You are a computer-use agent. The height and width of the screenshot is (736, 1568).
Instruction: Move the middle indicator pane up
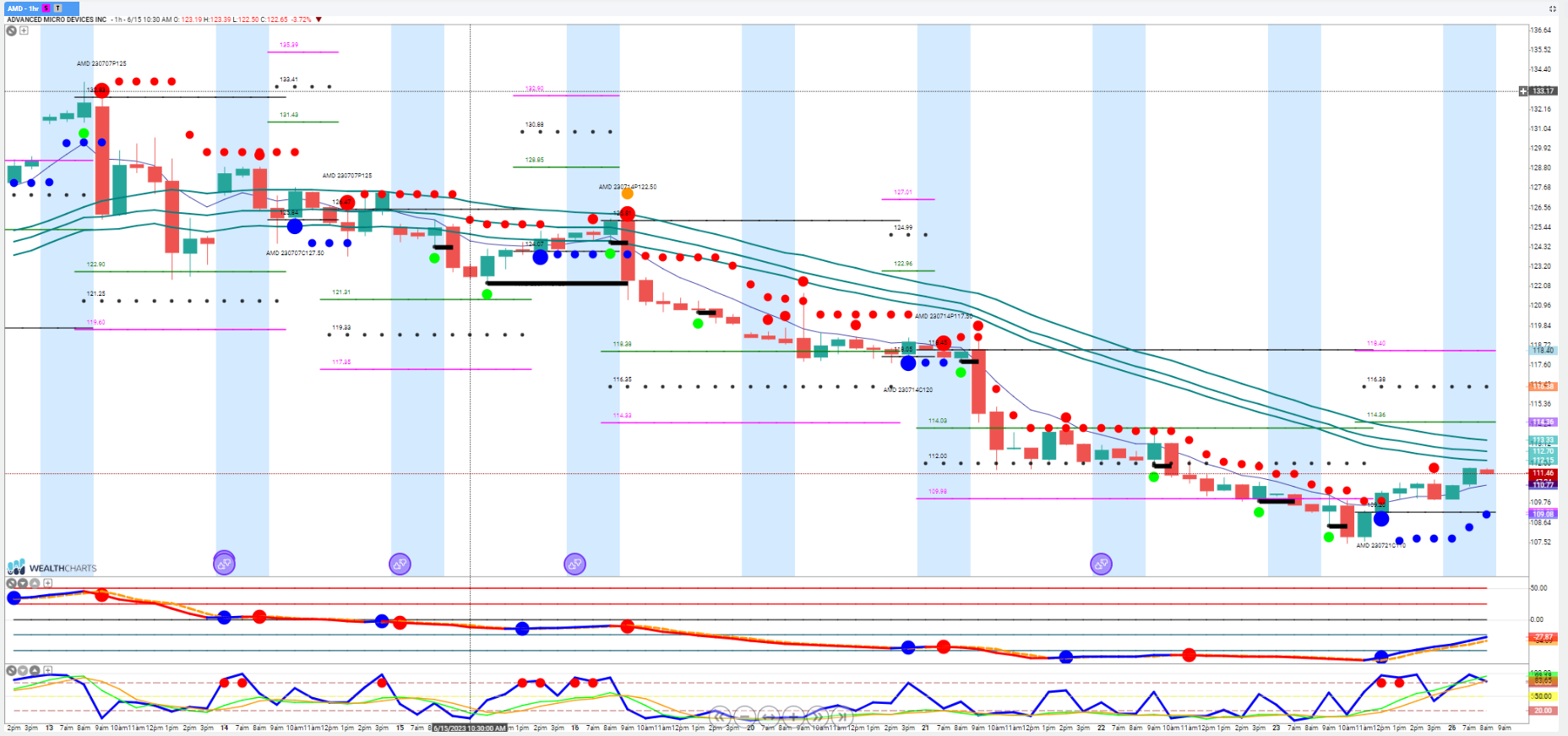point(35,583)
